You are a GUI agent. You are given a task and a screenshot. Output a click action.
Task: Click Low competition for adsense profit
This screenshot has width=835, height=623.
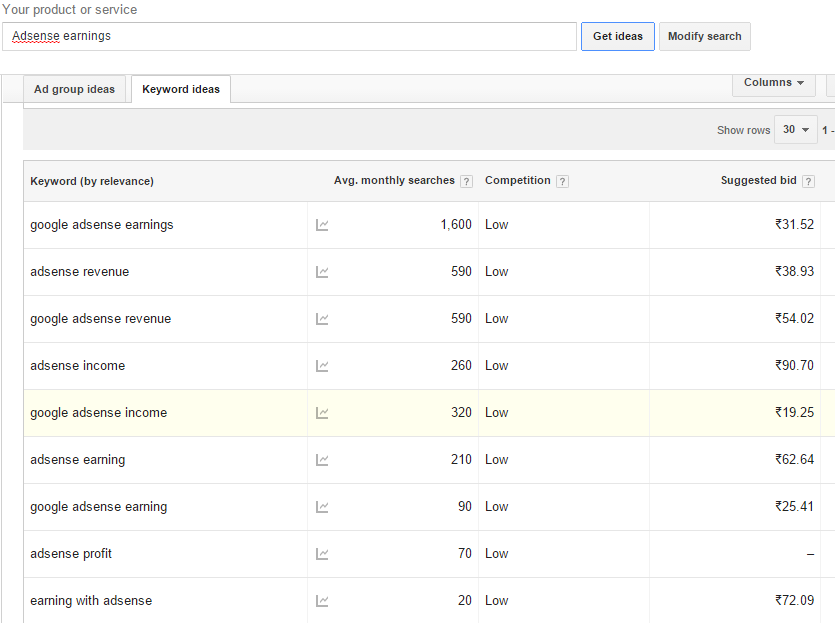[496, 554]
